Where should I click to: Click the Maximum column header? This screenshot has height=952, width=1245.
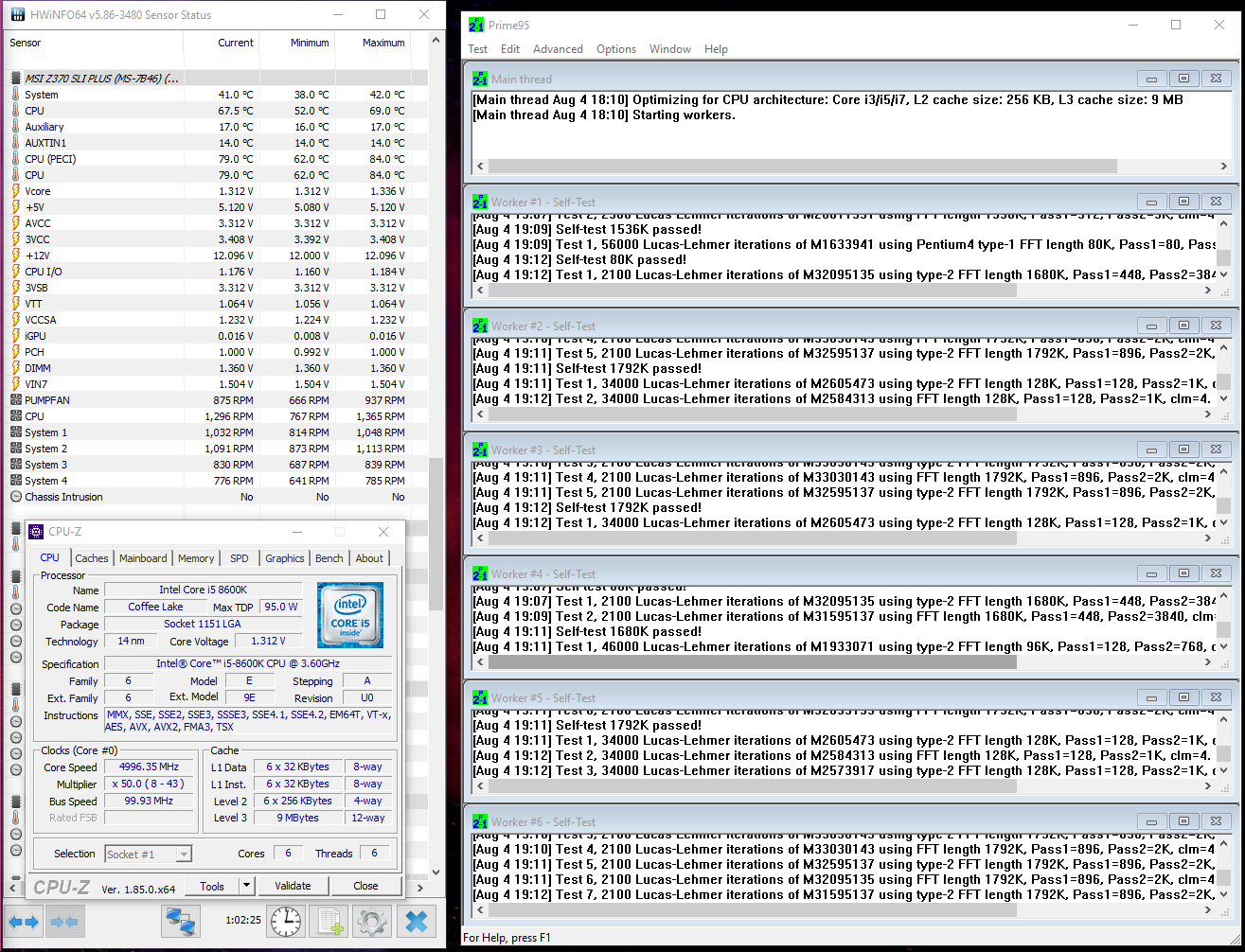[x=372, y=43]
